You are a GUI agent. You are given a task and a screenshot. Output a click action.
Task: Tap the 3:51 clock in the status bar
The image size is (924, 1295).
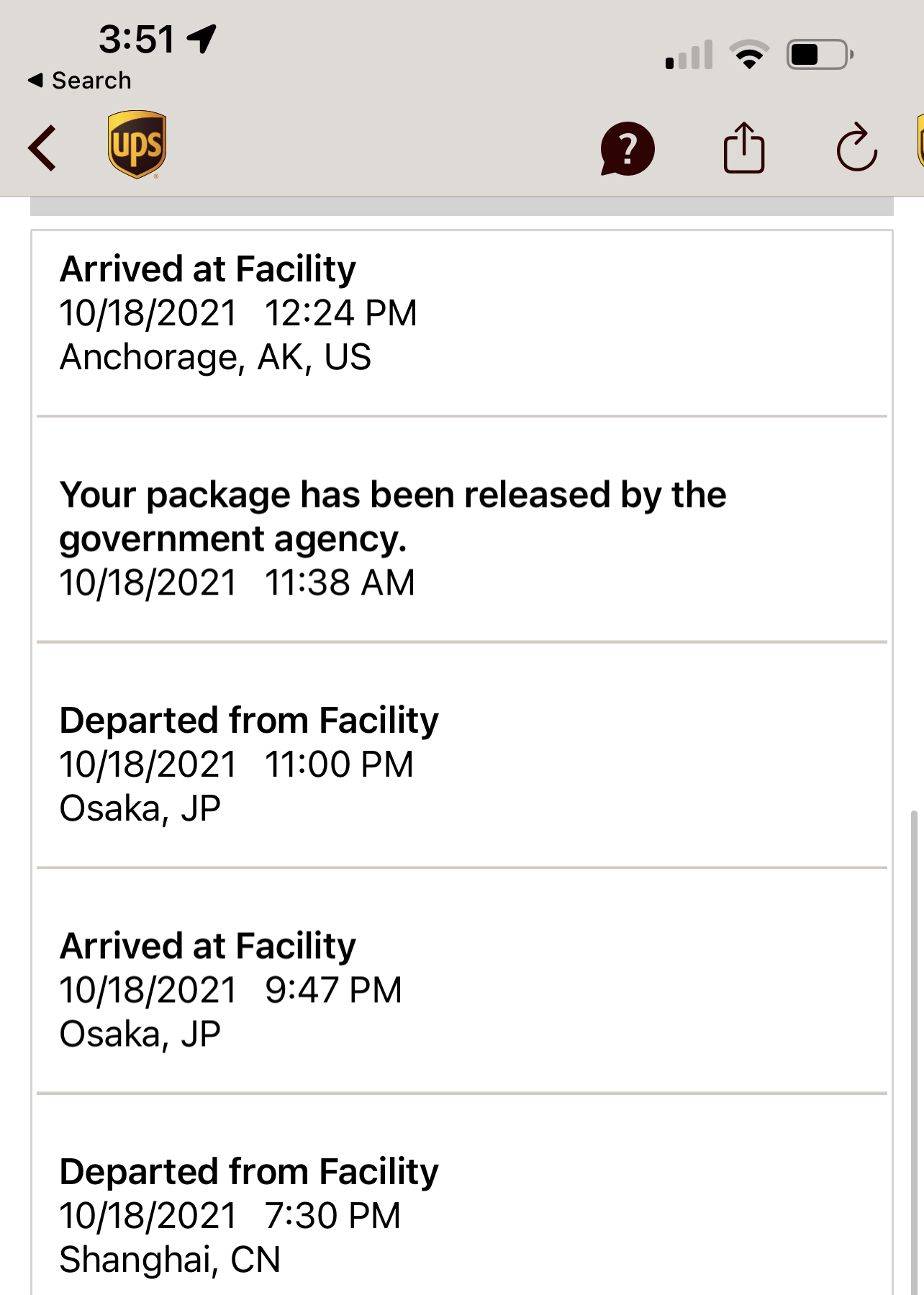[137, 39]
